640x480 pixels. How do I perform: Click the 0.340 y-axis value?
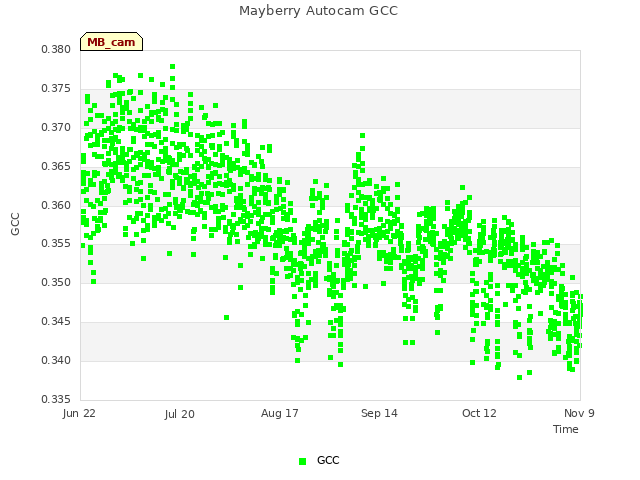pos(56,360)
